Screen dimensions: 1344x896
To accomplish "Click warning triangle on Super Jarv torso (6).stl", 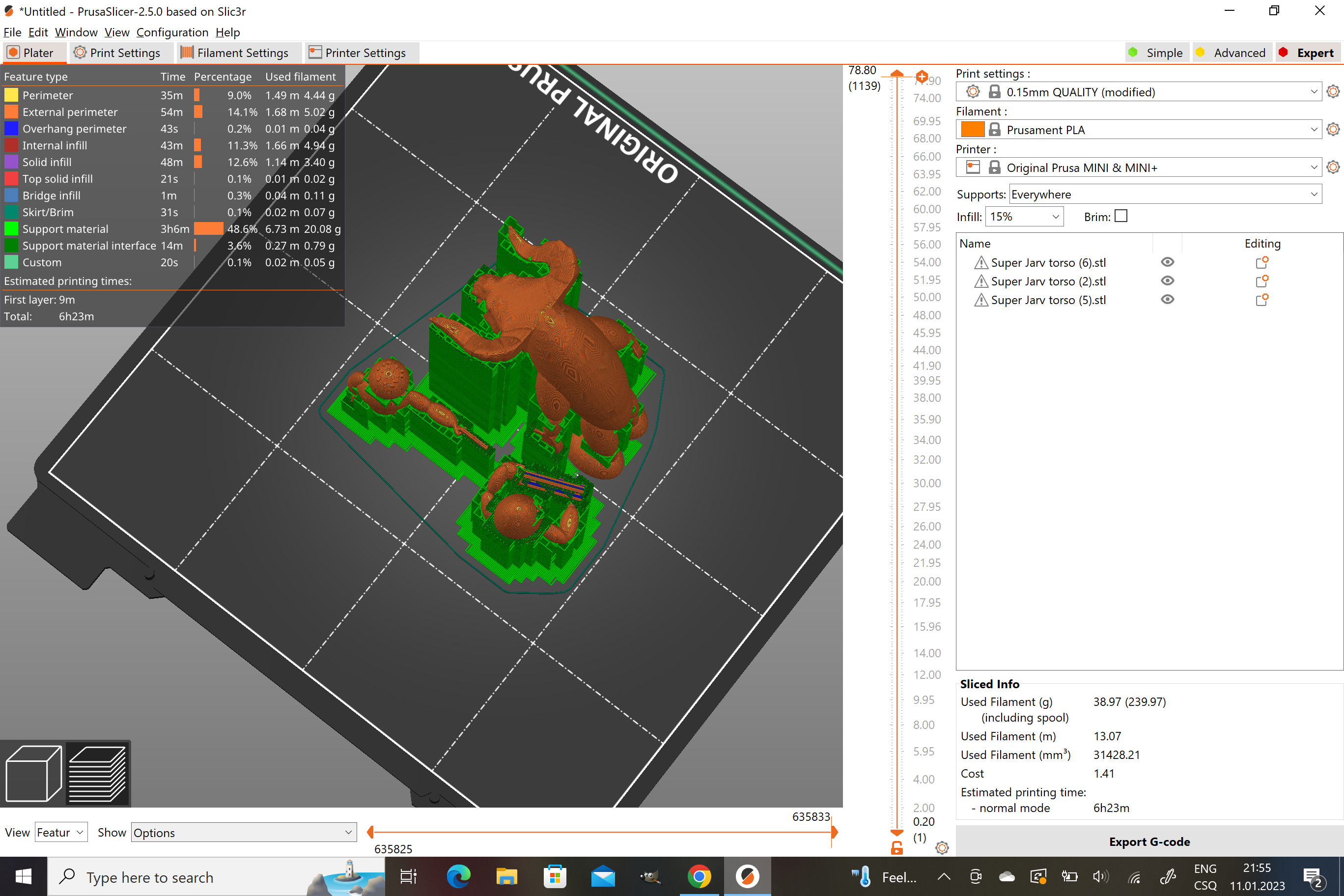I will pos(980,262).
